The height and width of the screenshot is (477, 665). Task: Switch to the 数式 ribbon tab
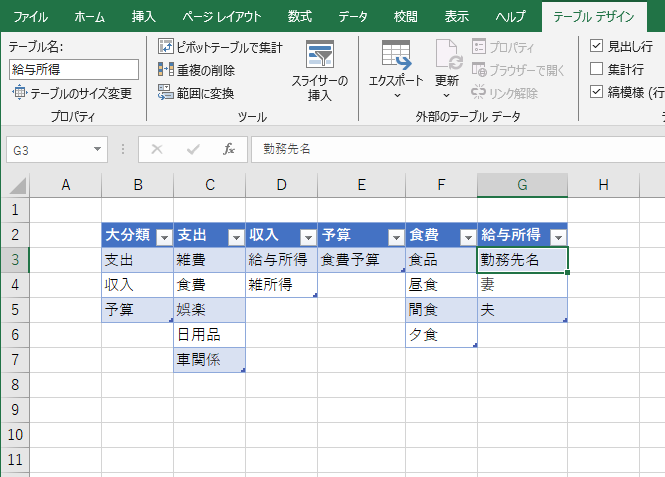[x=299, y=17]
